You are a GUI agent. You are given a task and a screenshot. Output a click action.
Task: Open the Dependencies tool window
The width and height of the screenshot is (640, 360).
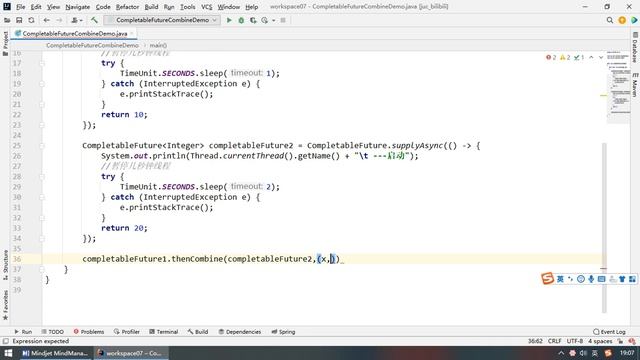tap(240, 332)
